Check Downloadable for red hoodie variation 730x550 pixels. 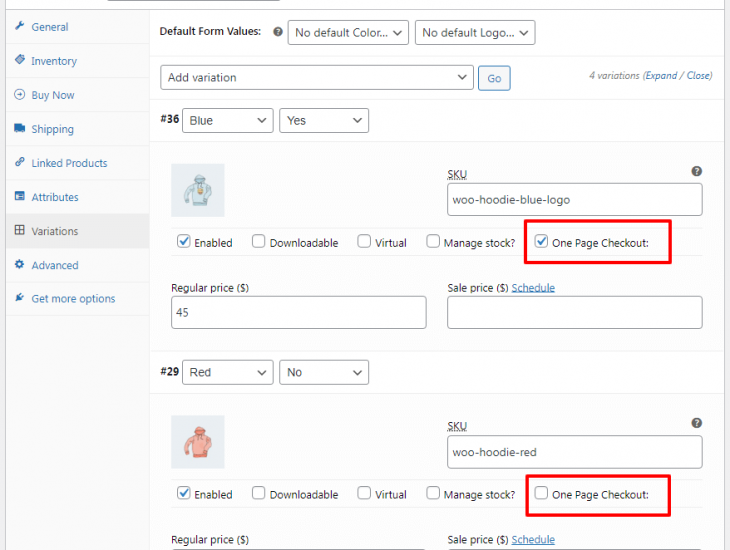pos(258,493)
